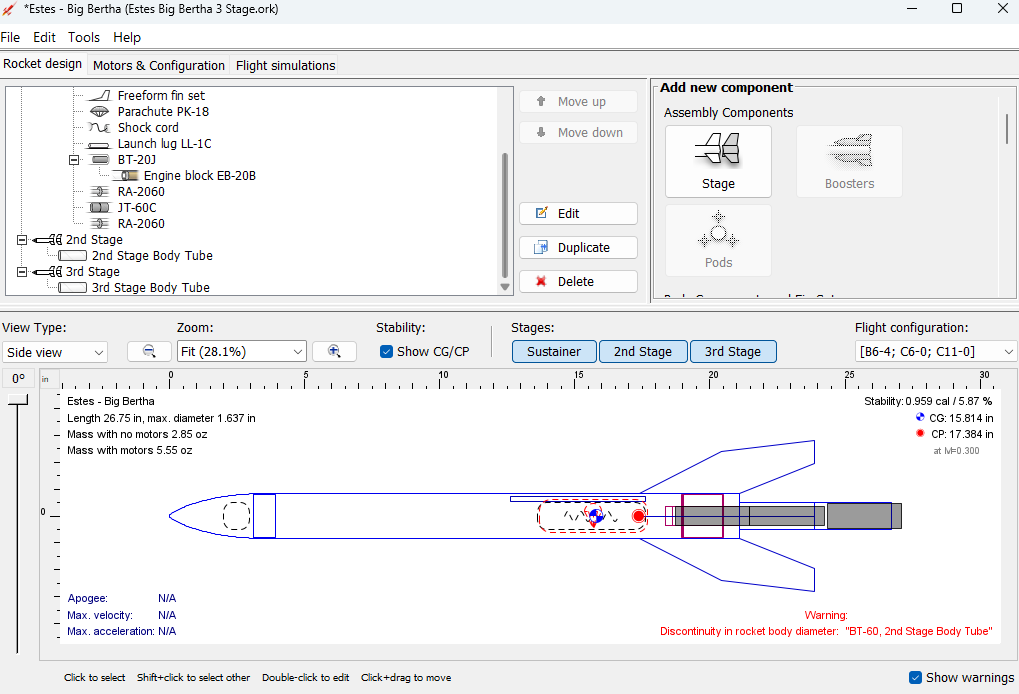This screenshot has height=694, width=1019.
Task: Switch to the Flight simulations tab
Action: tap(284, 65)
